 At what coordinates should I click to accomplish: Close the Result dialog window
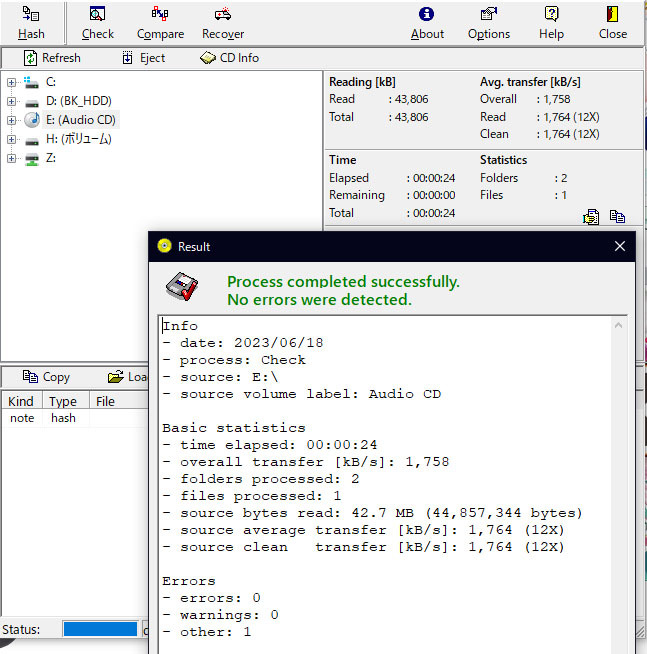[x=619, y=246]
